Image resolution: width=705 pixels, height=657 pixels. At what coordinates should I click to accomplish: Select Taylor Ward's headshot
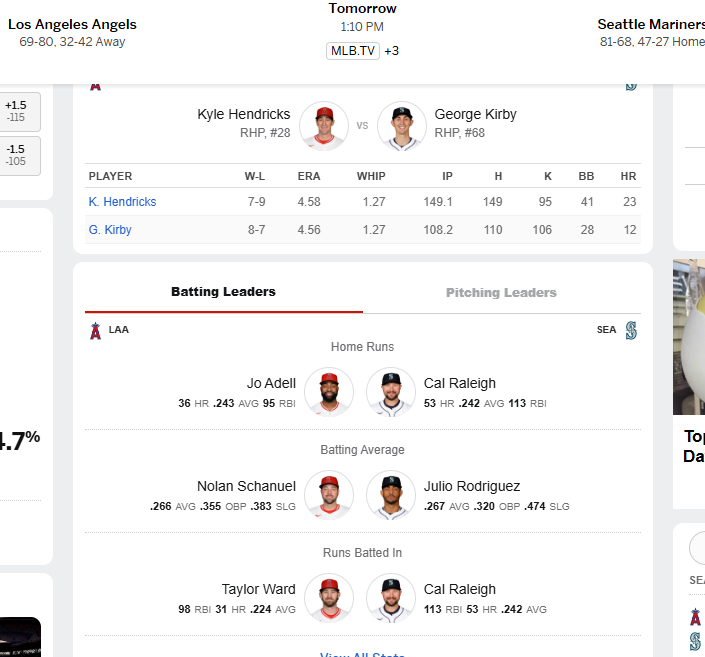point(329,598)
